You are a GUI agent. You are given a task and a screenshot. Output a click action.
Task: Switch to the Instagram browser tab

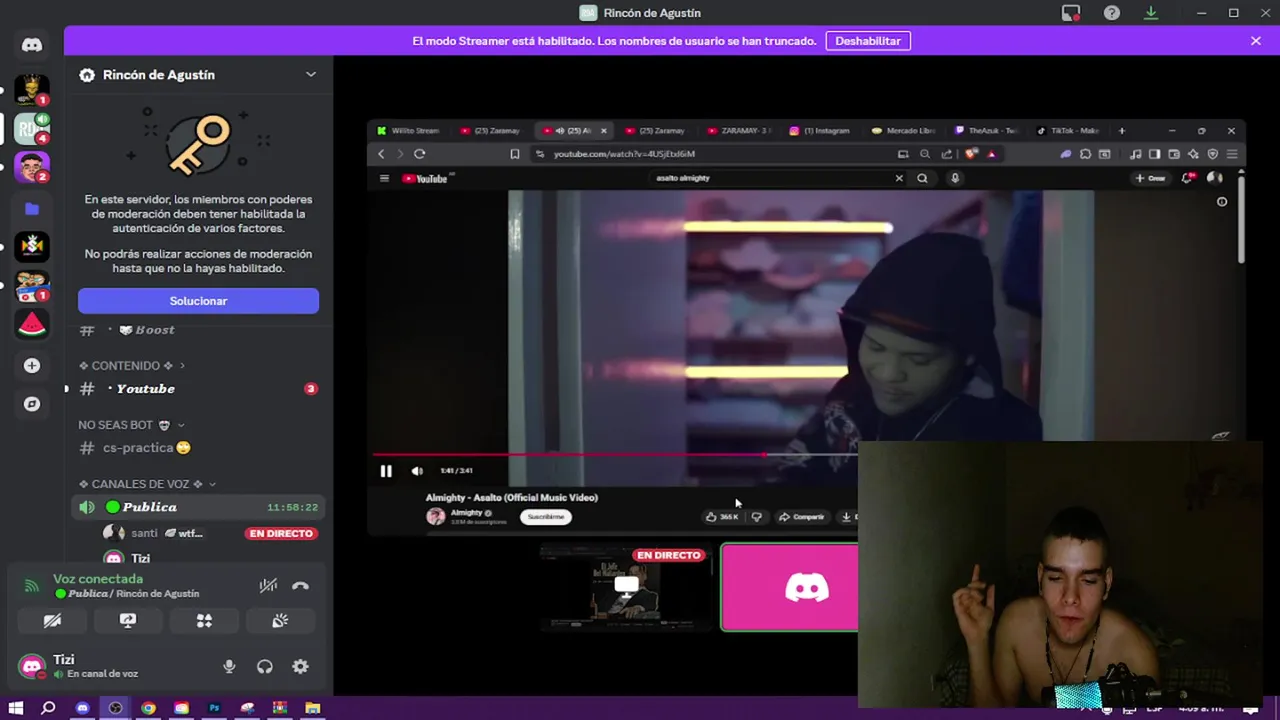820,131
